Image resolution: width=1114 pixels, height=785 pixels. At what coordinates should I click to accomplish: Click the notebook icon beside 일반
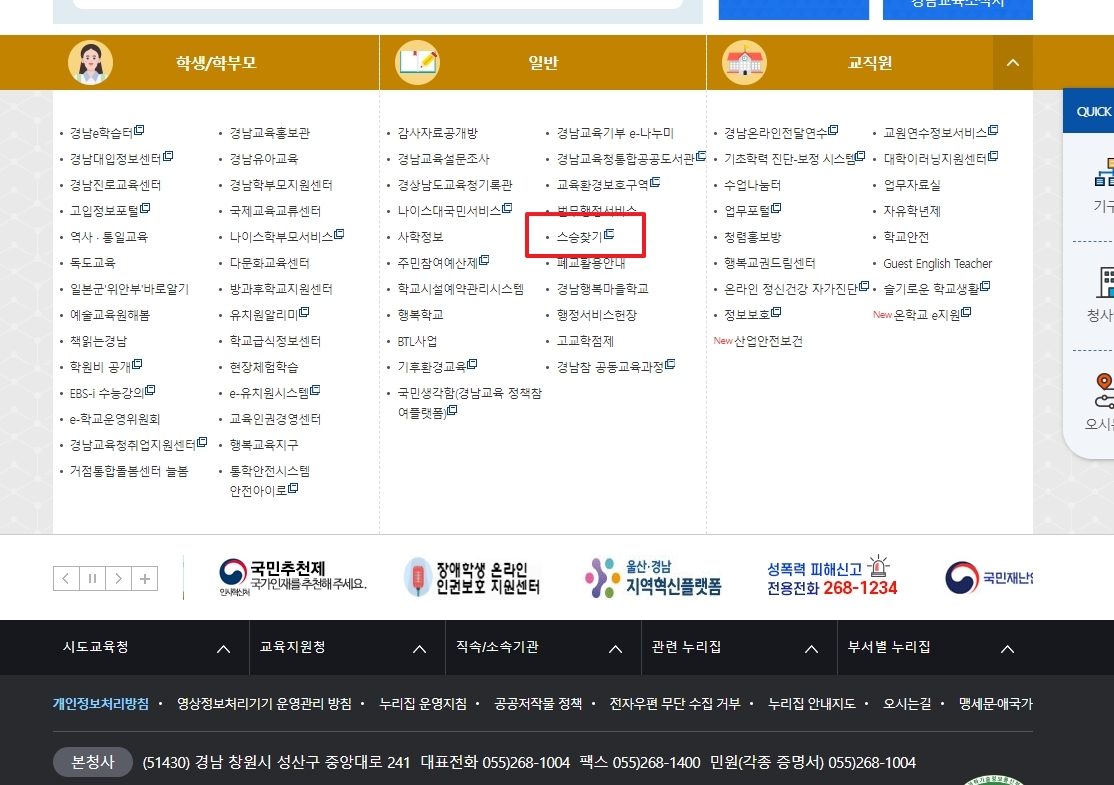click(417, 63)
